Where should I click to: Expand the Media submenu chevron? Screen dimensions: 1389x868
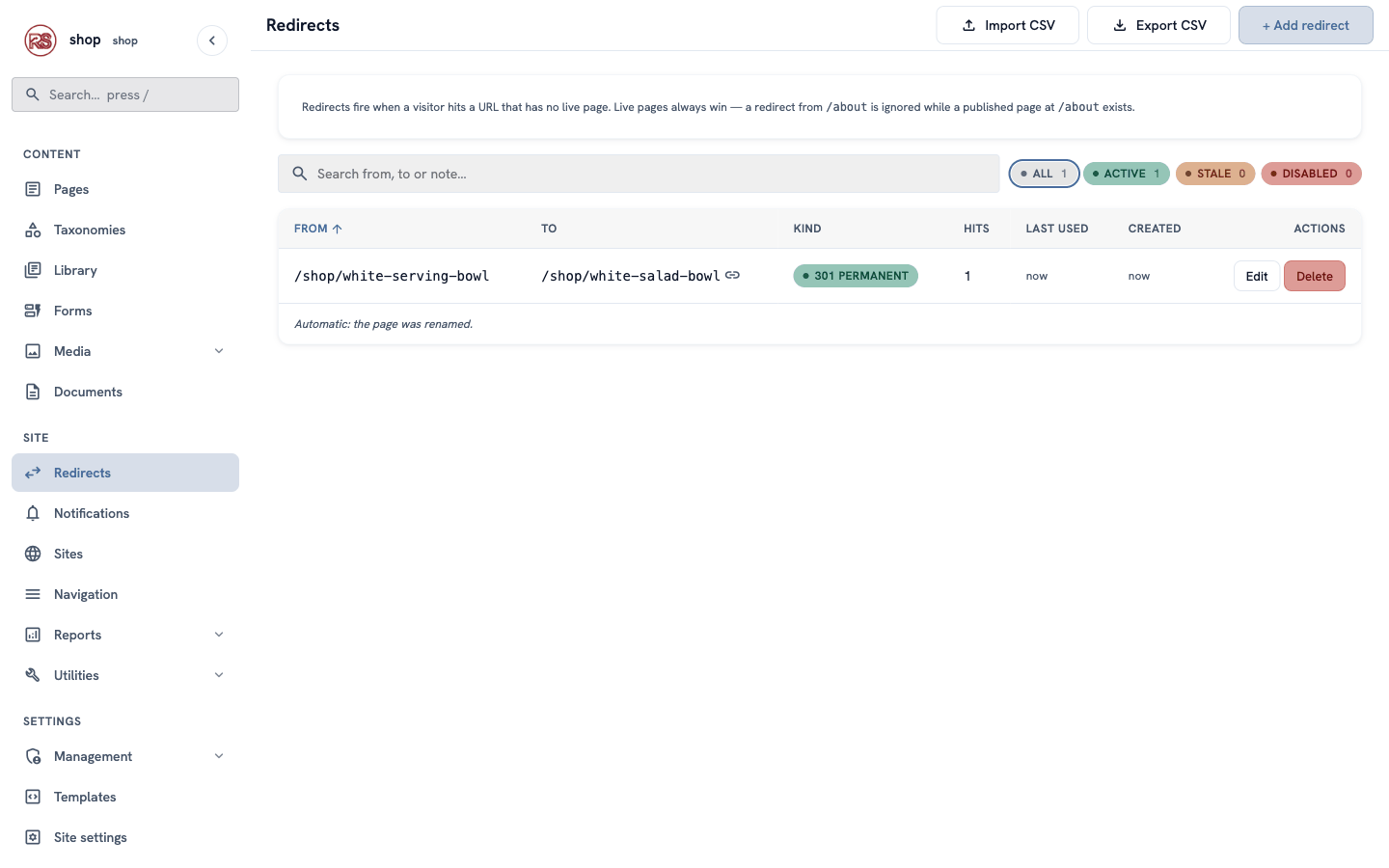click(x=219, y=351)
